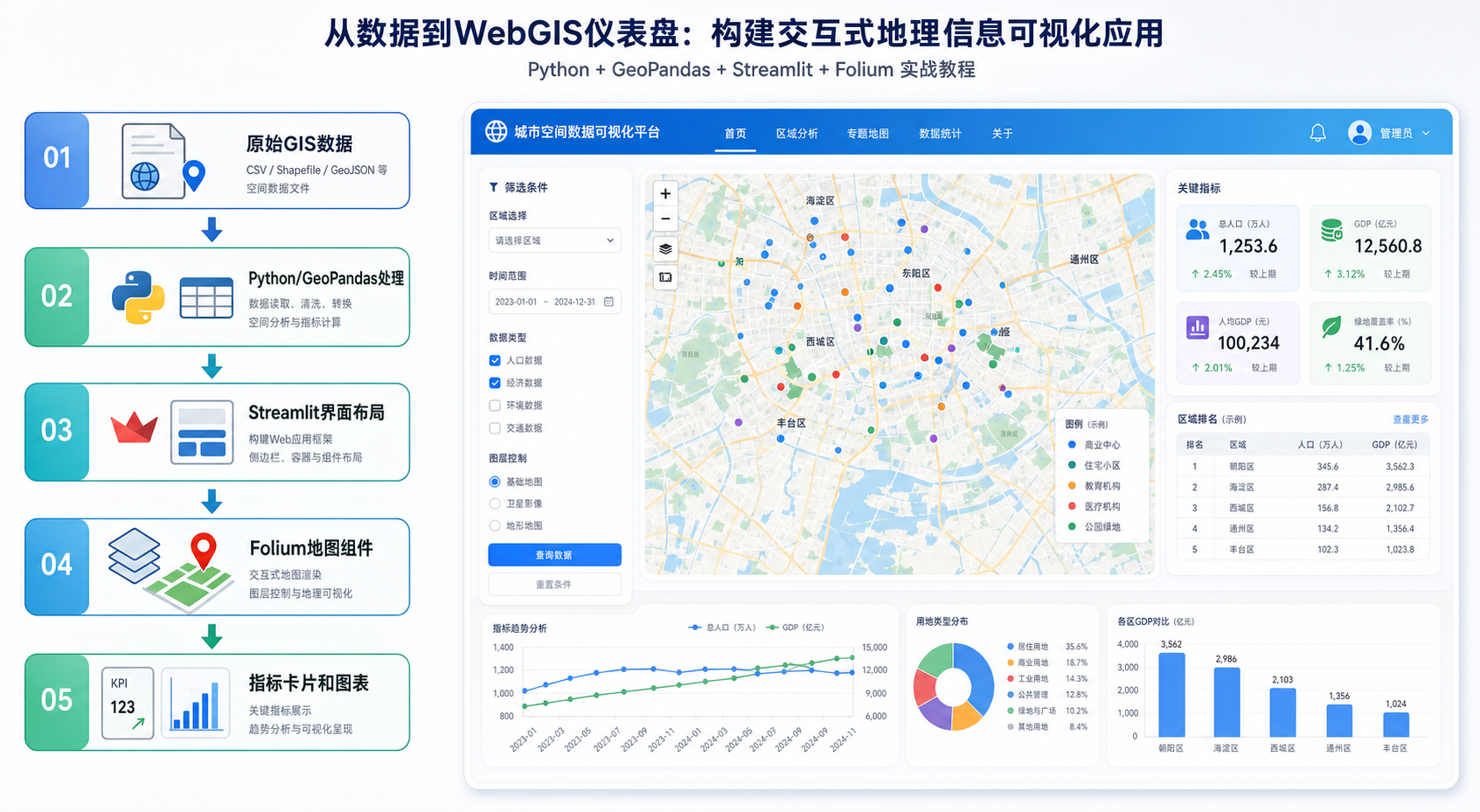Click the Python logo in step 02

coord(138,297)
